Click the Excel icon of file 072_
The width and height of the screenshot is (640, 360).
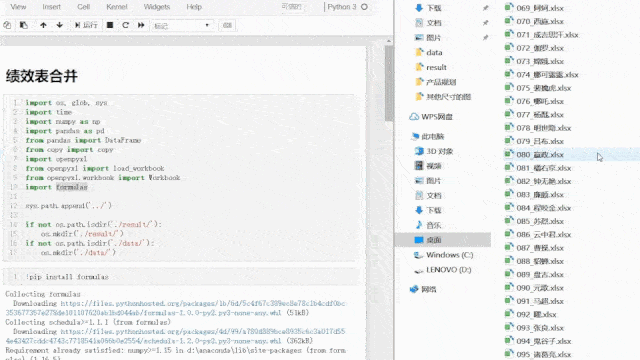[509, 48]
